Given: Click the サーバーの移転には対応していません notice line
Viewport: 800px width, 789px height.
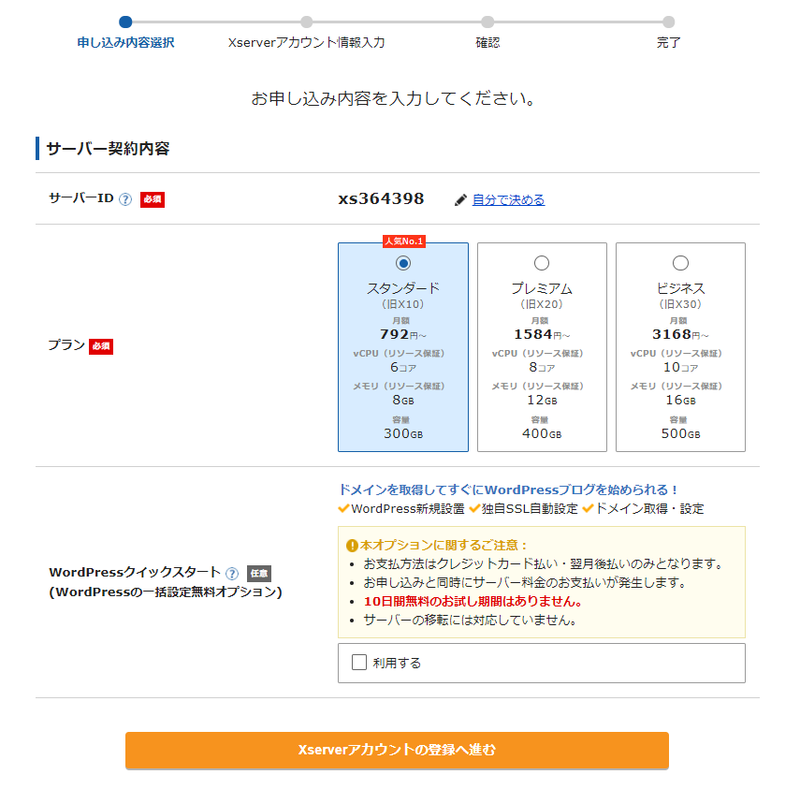Looking at the screenshot, I should click(x=470, y=620).
